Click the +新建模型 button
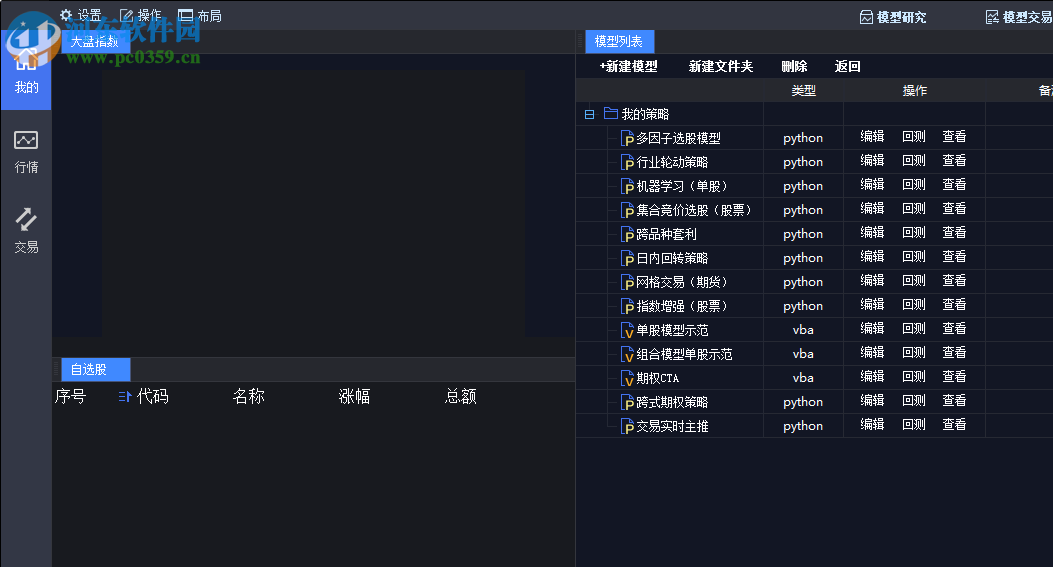This screenshot has width=1053, height=567. tap(629, 67)
